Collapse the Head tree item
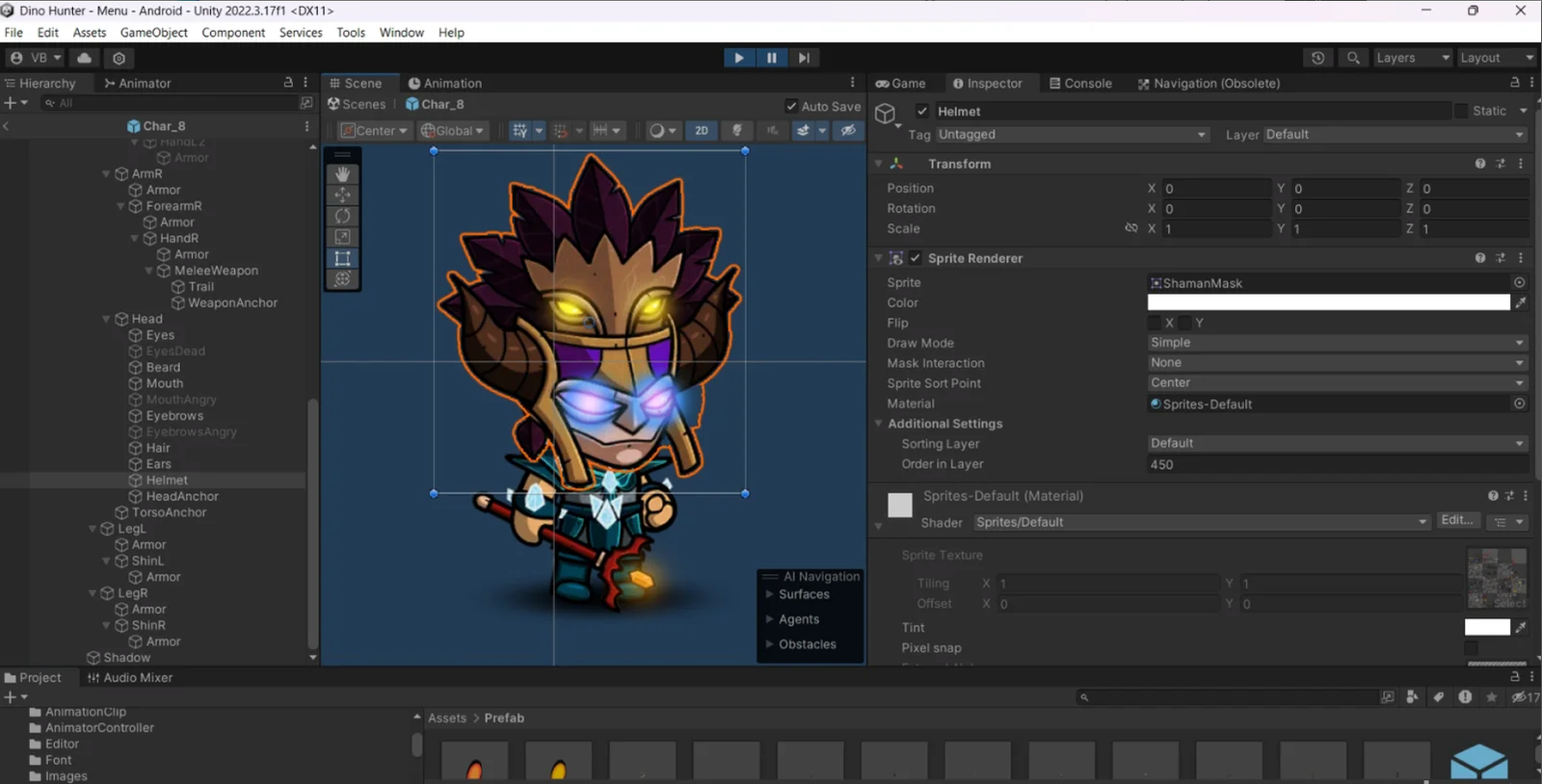 (x=106, y=319)
